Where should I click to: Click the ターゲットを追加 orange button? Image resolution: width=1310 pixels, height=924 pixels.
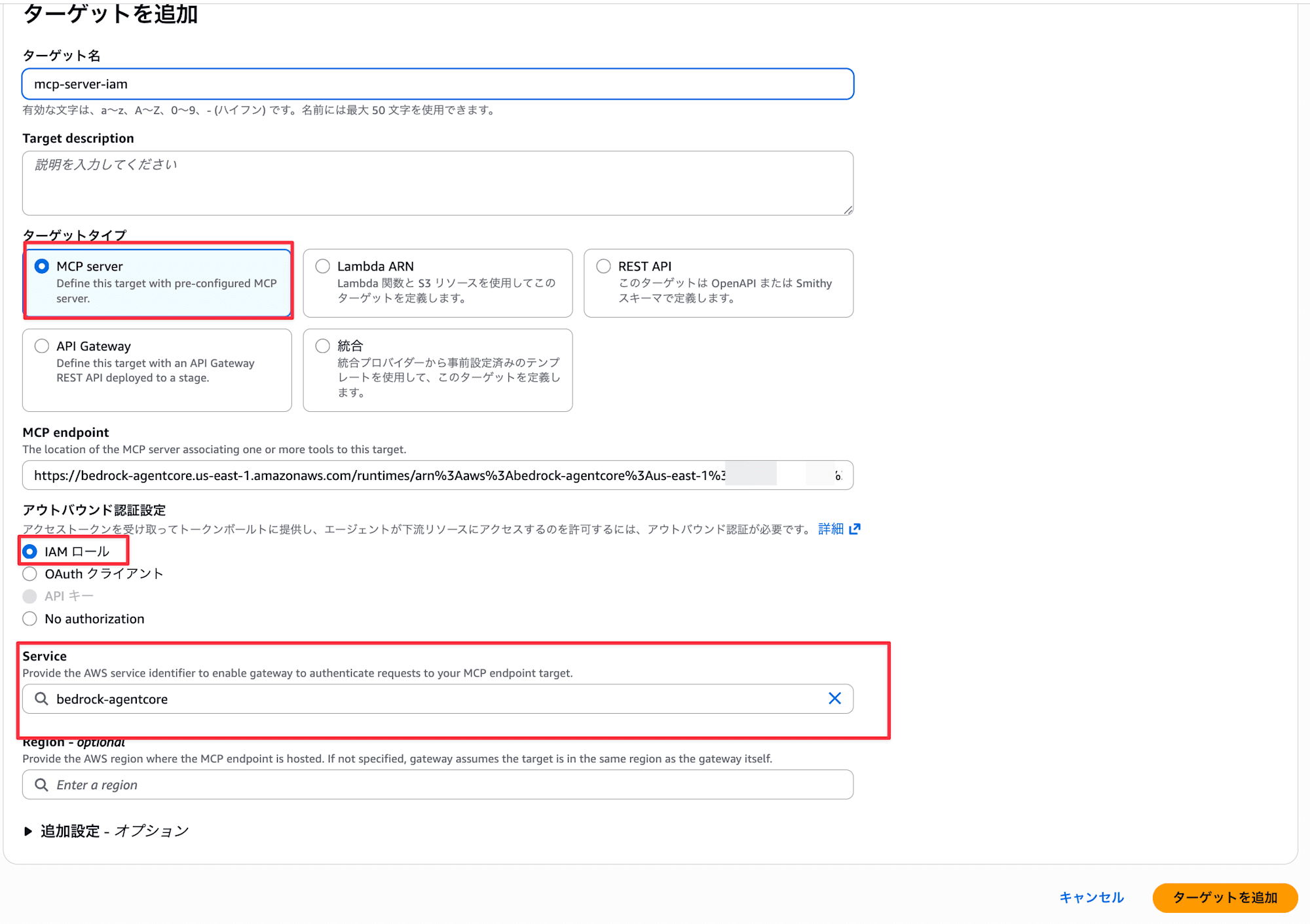[x=1224, y=897]
